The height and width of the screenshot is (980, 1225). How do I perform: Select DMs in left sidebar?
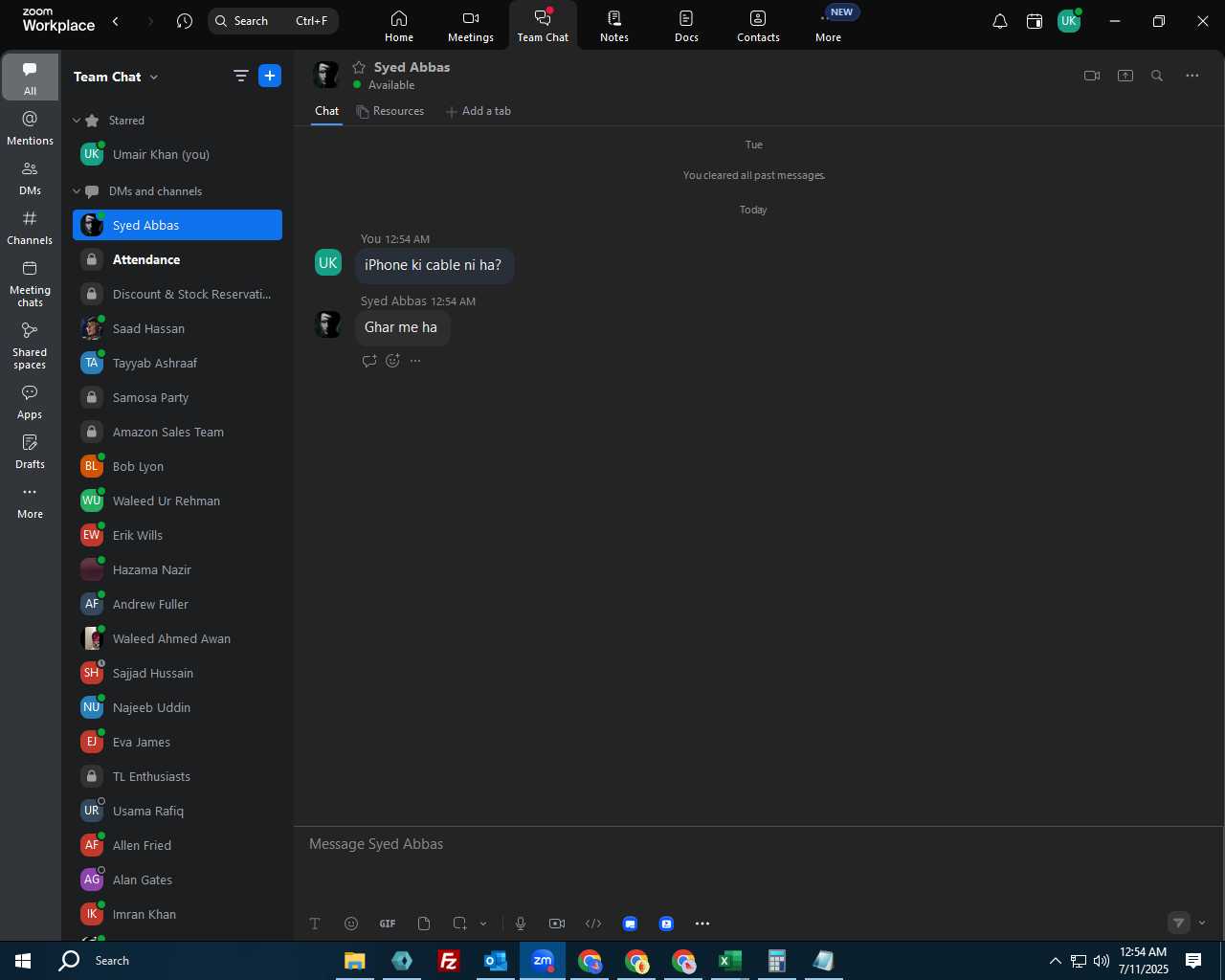[x=31, y=178]
